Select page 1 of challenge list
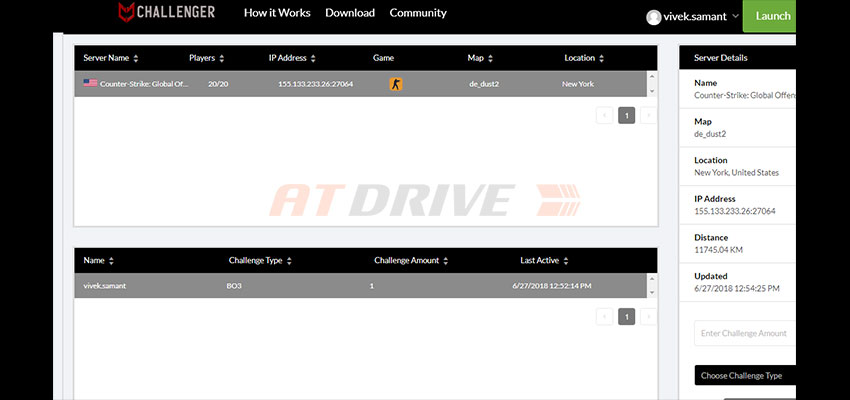This screenshot has width=850, height=400. pyautogui.click(x=627, y=317)
